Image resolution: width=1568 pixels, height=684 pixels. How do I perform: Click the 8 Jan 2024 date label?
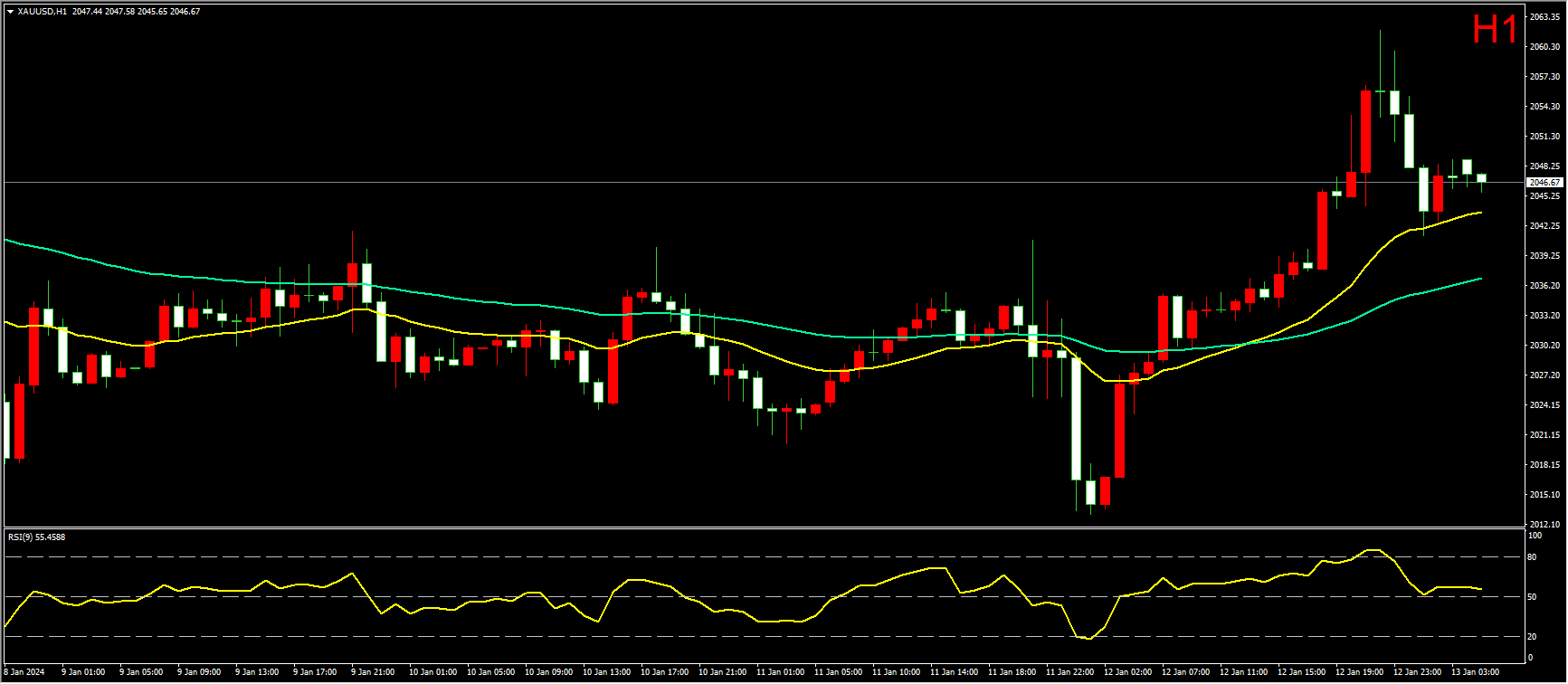point(24,672)
